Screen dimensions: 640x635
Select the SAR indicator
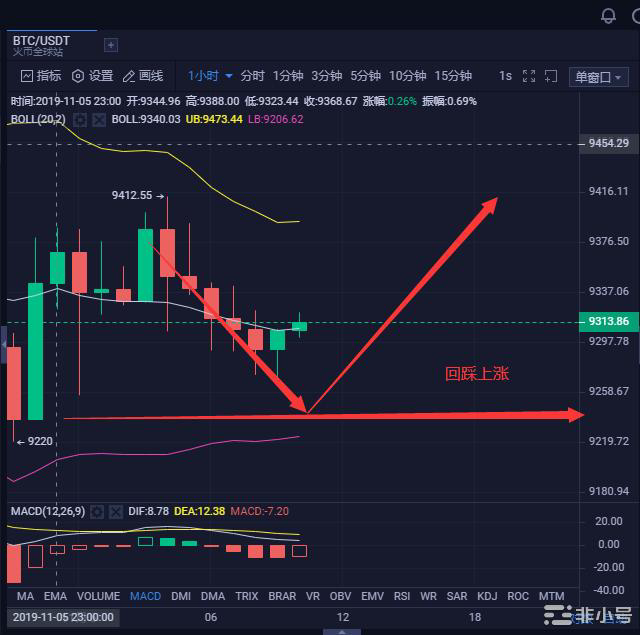pyautogui.click(x=457, y=596)
